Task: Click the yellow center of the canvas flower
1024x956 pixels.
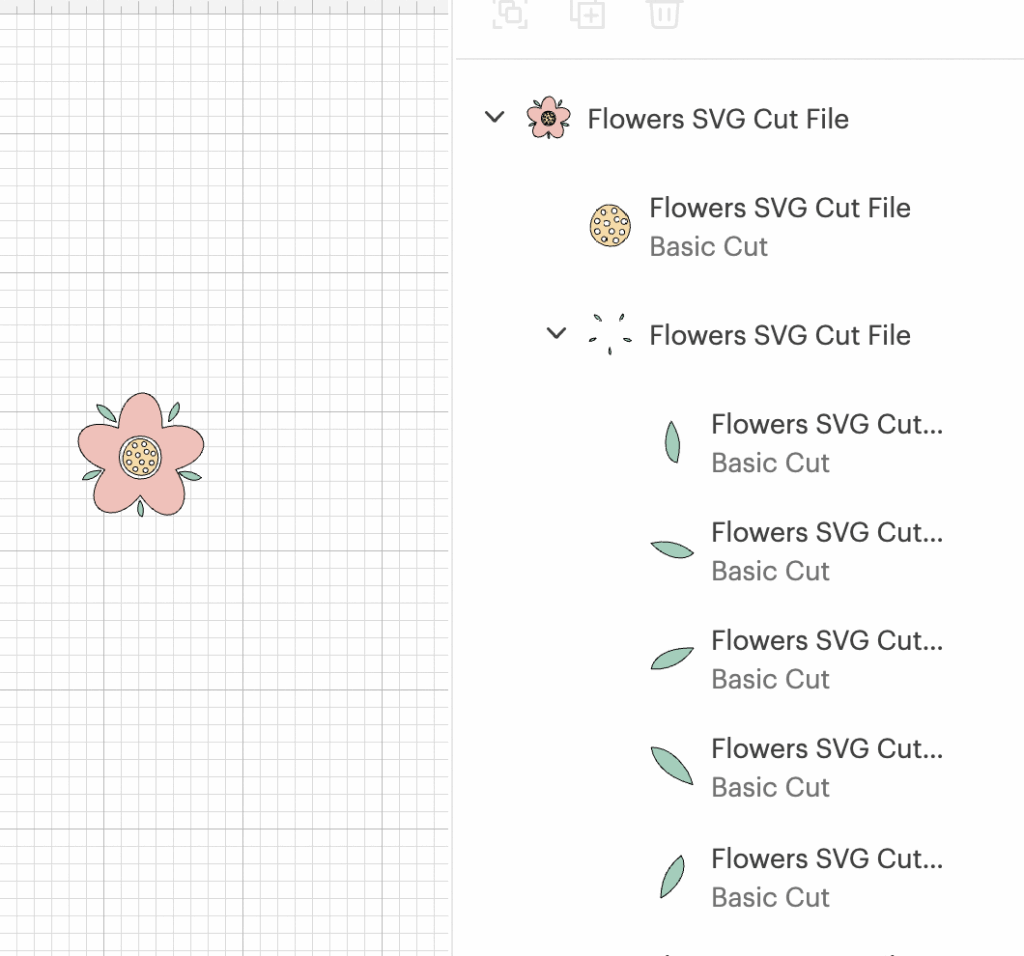Action: (x=140, y=457)
